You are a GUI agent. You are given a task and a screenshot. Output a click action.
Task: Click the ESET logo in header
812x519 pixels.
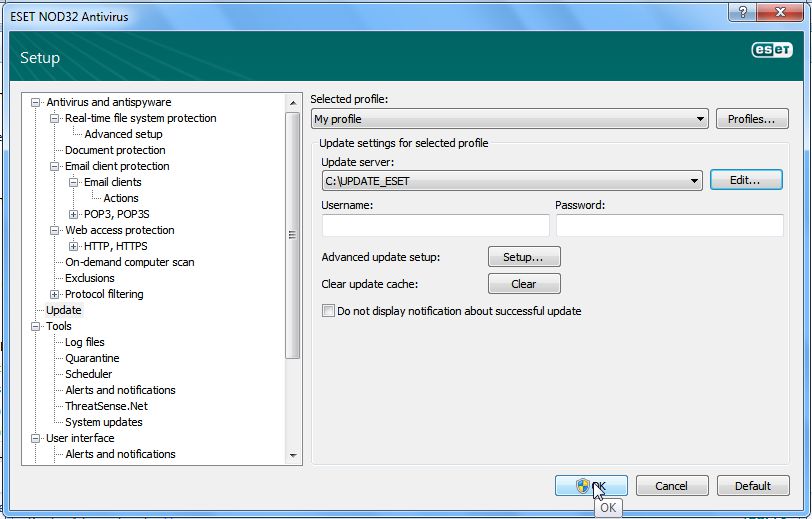[x=772, y=50]
